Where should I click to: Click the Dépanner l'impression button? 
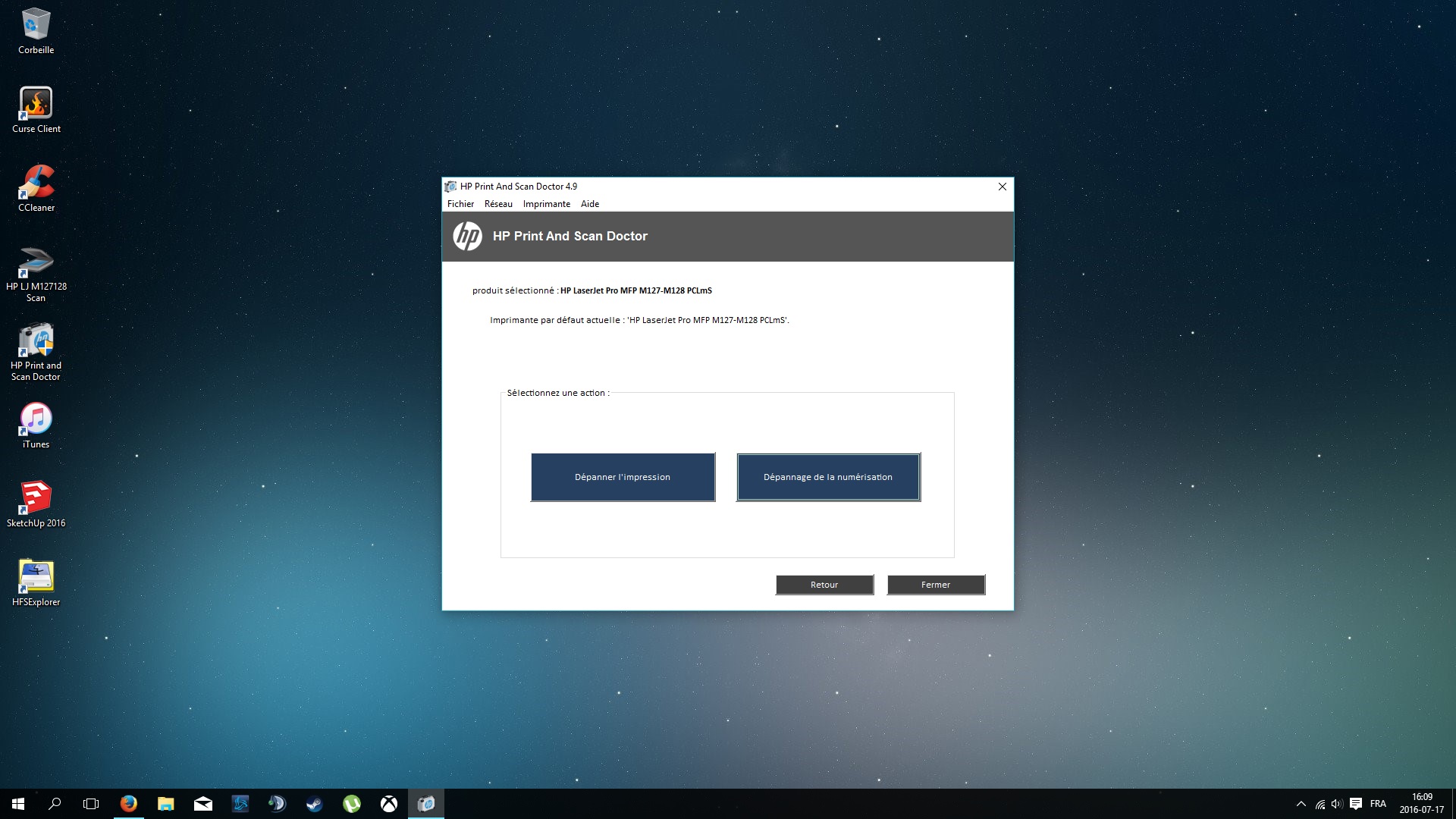click(623, 477)
